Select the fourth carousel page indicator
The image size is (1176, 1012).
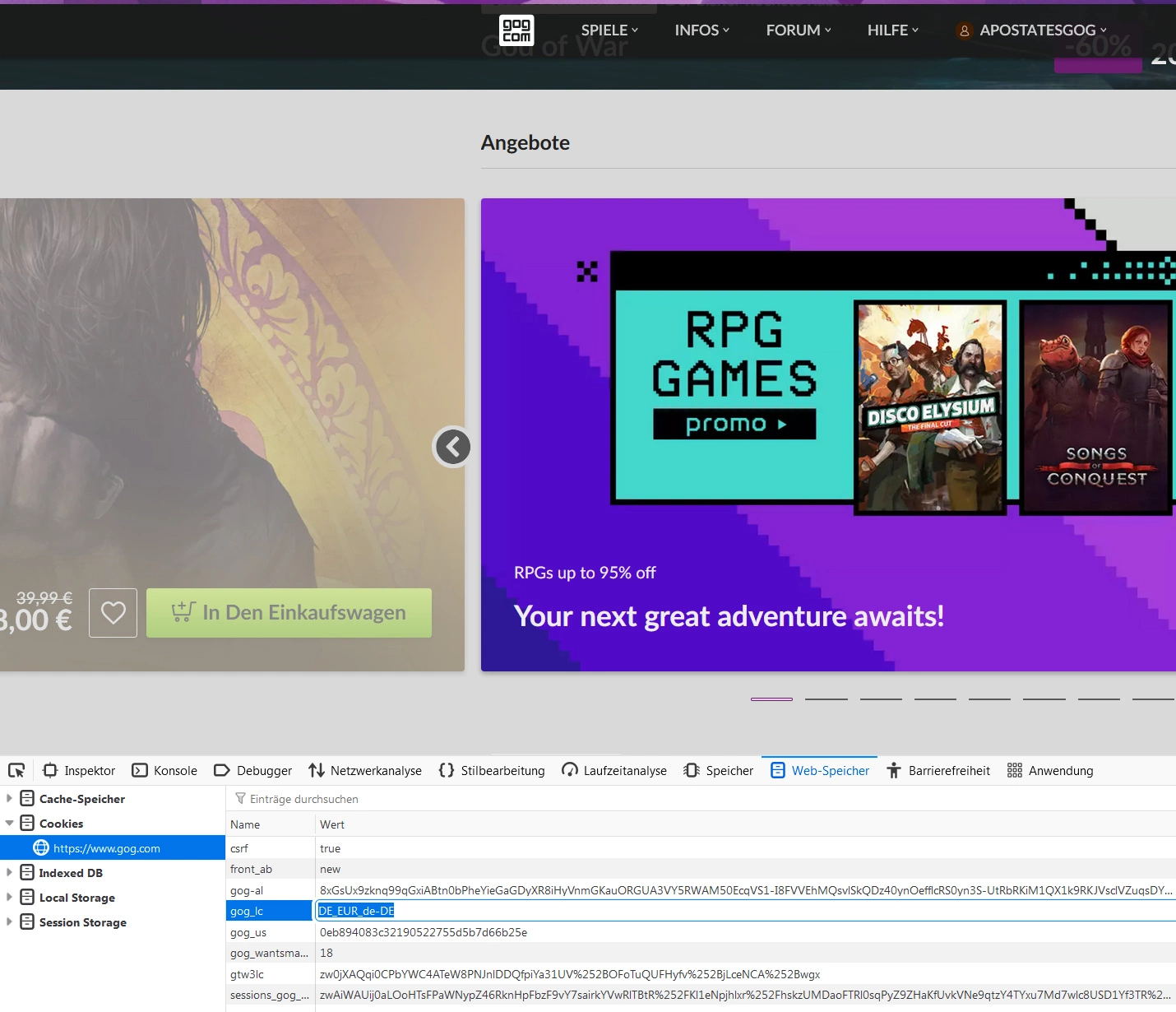[x=935, y=699]
